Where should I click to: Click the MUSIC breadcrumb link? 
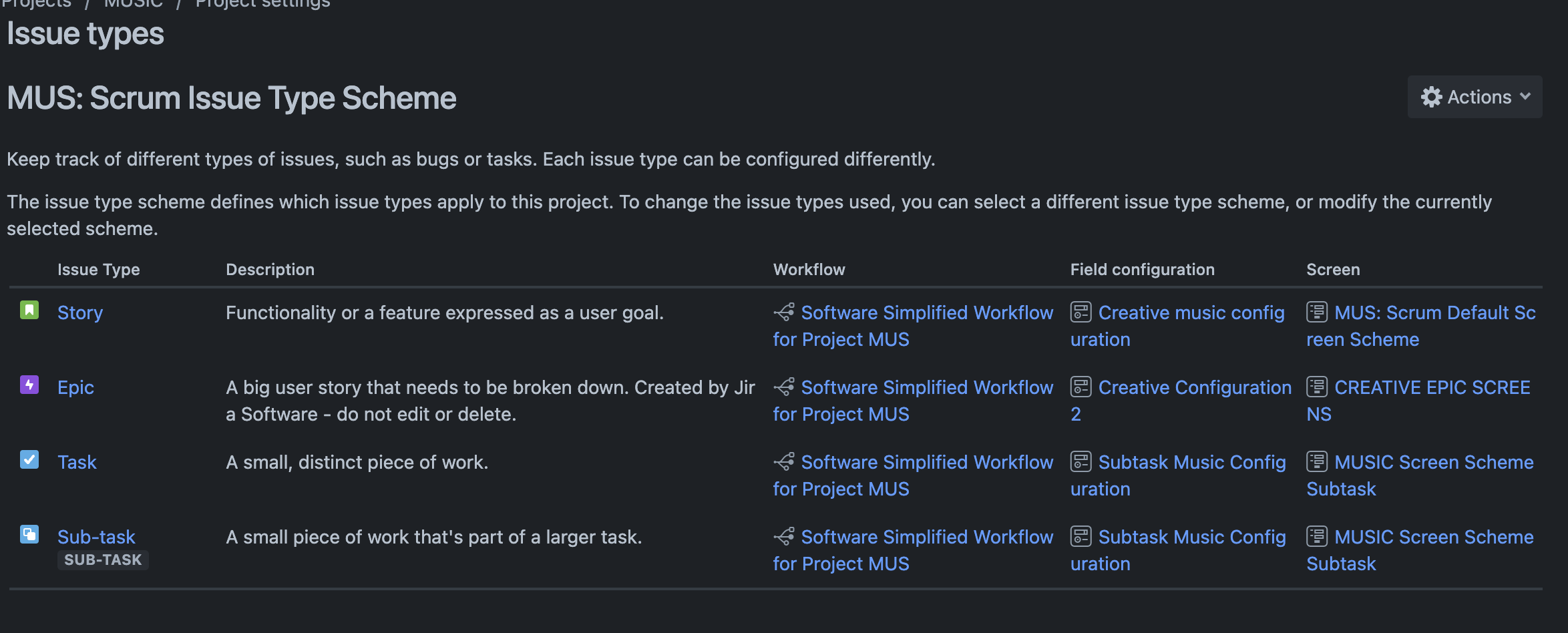coord(134,4)
